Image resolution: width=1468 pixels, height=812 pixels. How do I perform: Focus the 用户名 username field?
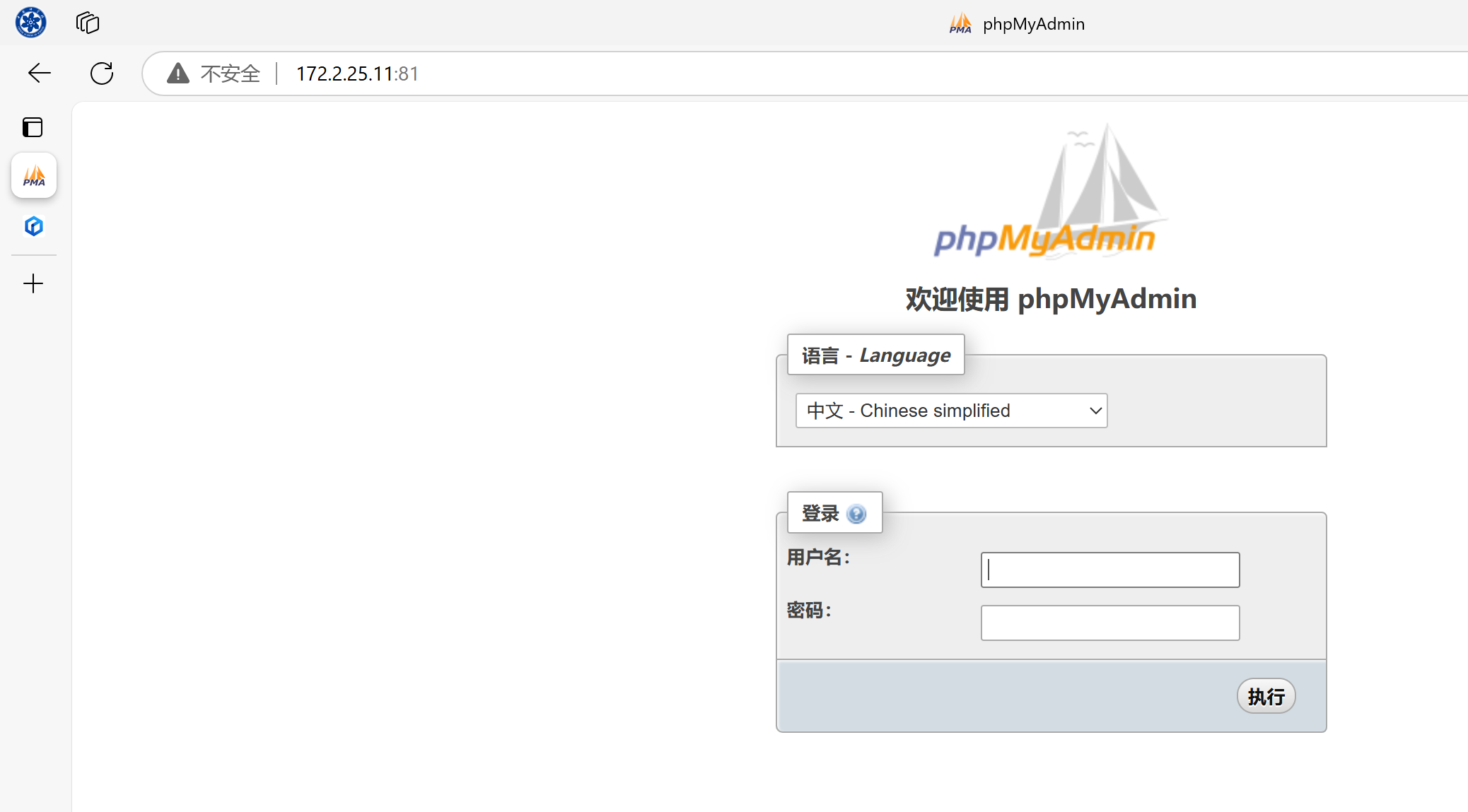pyautogui.click(x=1109, y=570)
